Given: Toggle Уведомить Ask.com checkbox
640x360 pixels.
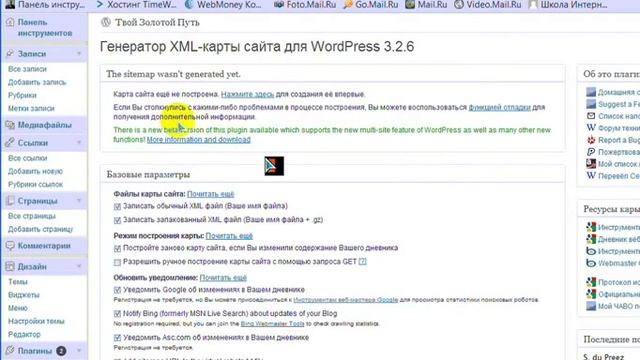Looking at the screenshot, I should point(118,338).
